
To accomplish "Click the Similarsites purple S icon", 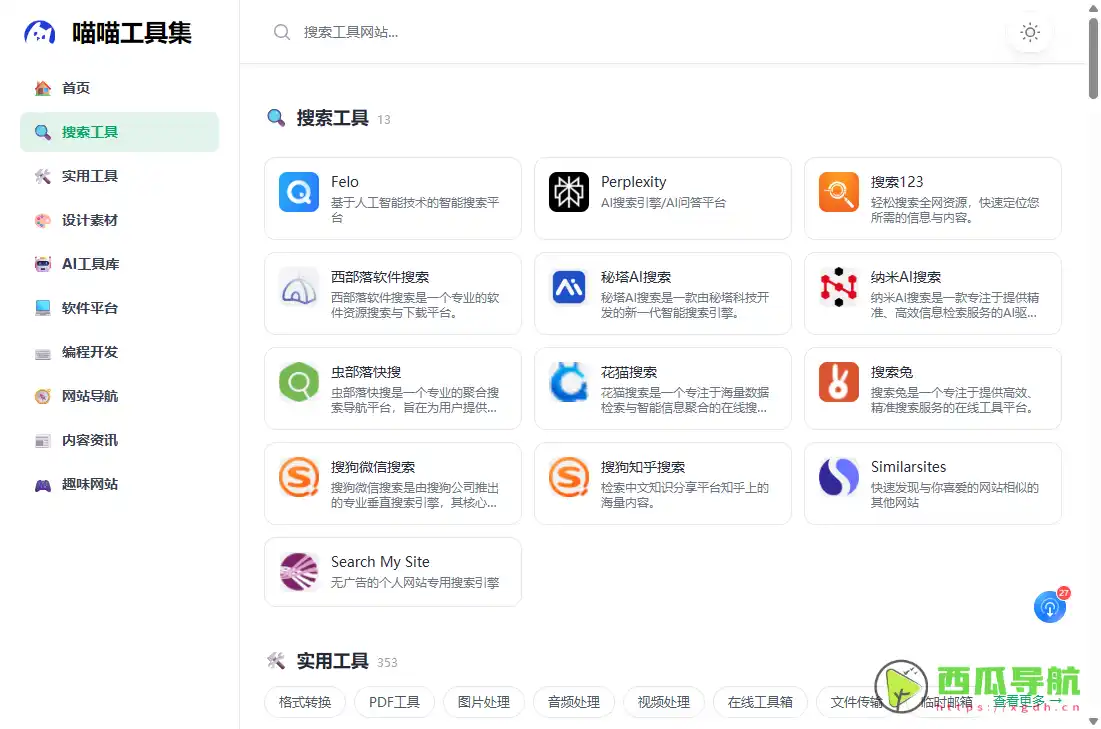I will pos(838,477).
